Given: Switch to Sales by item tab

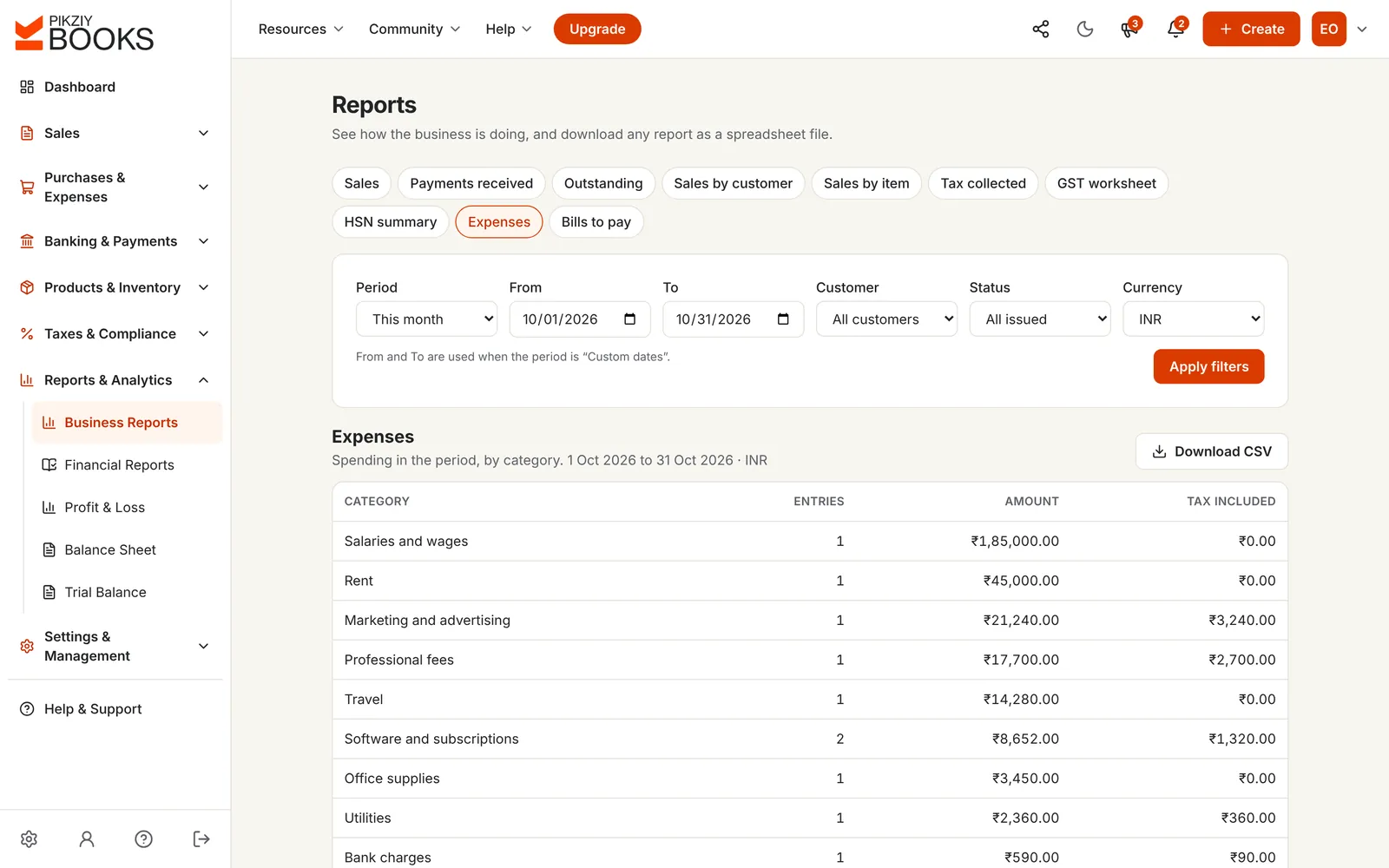Looking at the screenshot, I should click(866, 183).
